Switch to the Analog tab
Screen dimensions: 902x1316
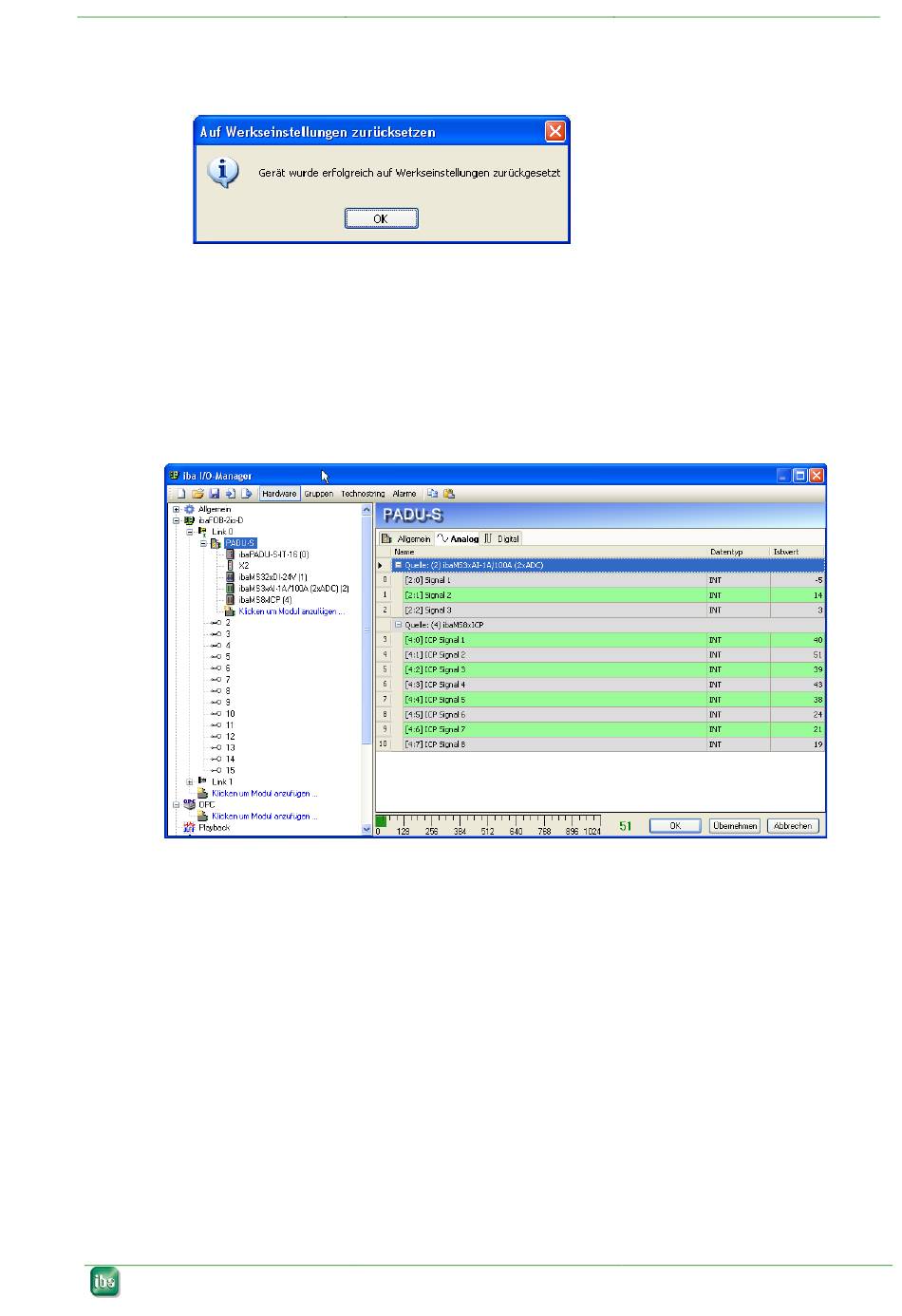(x=458, y=538)
